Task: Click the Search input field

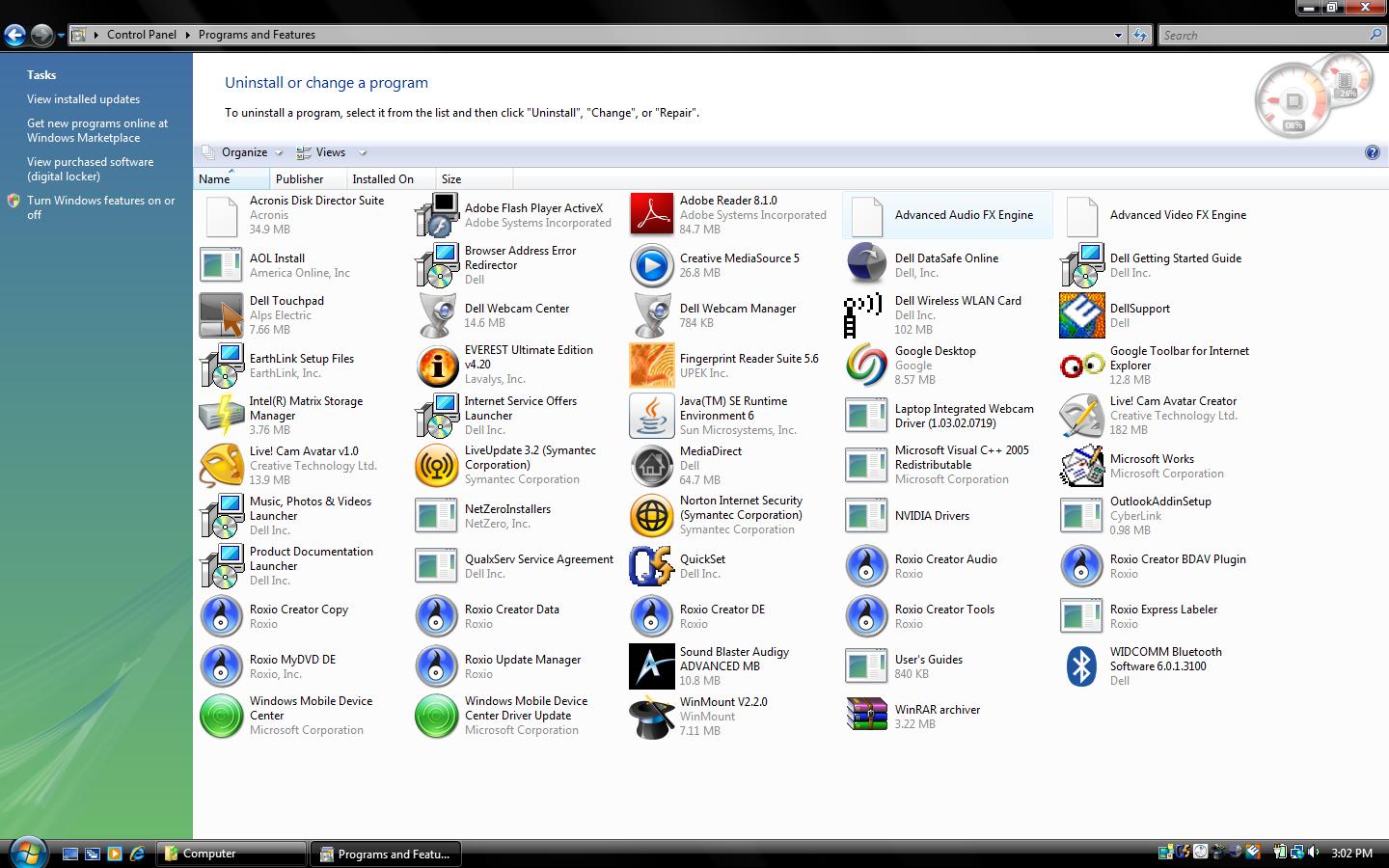Action: point(1264,35)
